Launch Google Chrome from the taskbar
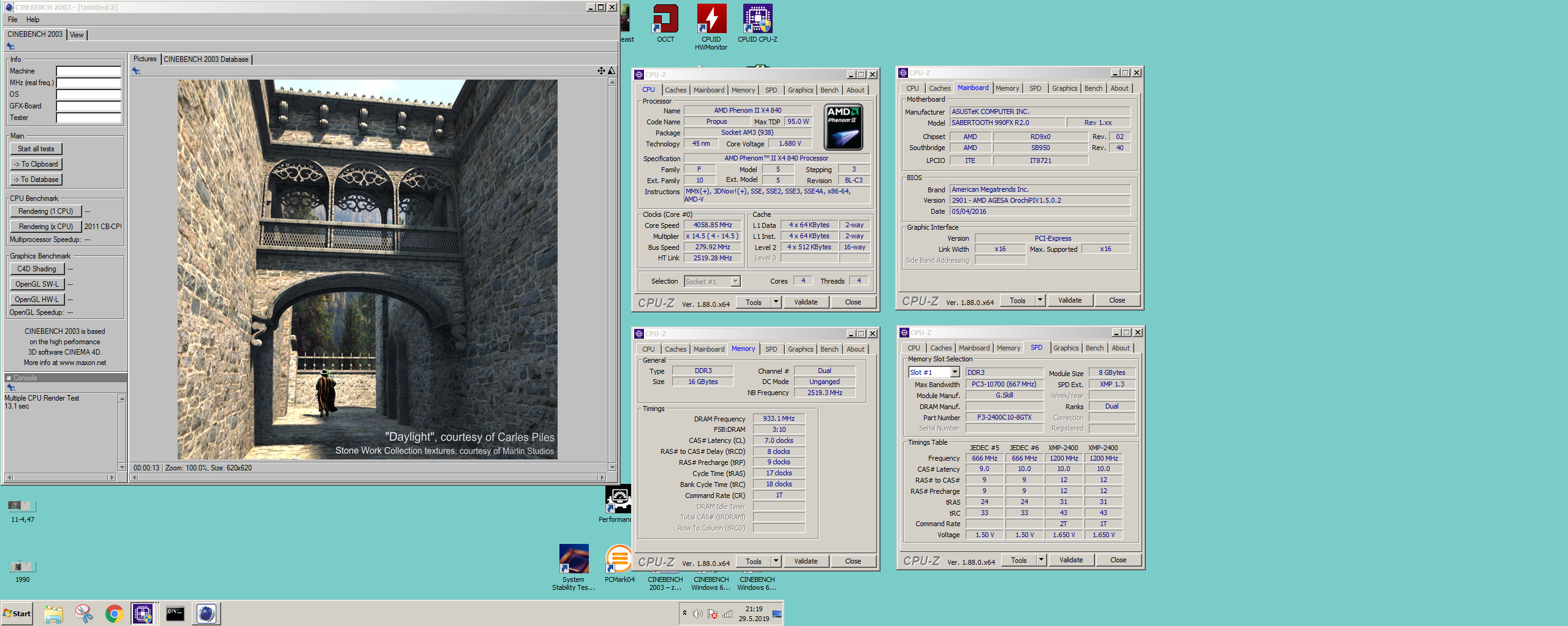This screenshot has height=626, width=1568. coord(114,613)
